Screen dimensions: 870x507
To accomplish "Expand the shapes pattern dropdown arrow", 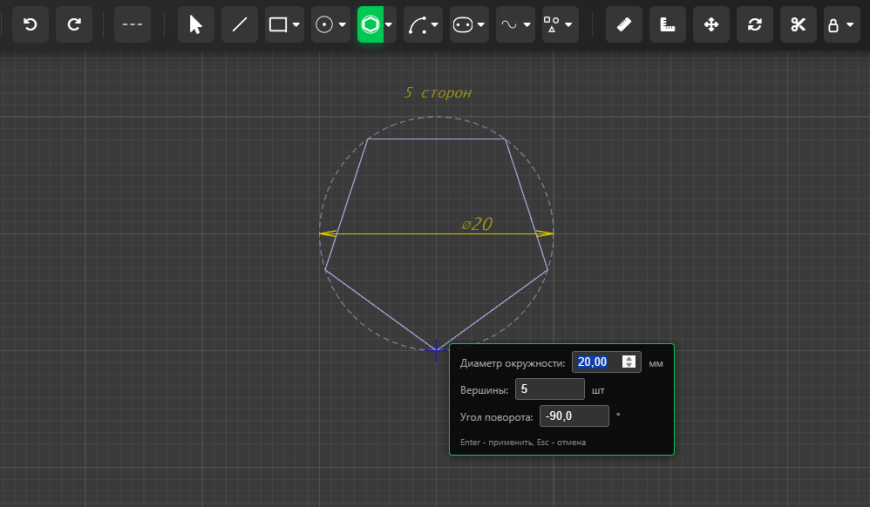I will click(x=569, y=24).
